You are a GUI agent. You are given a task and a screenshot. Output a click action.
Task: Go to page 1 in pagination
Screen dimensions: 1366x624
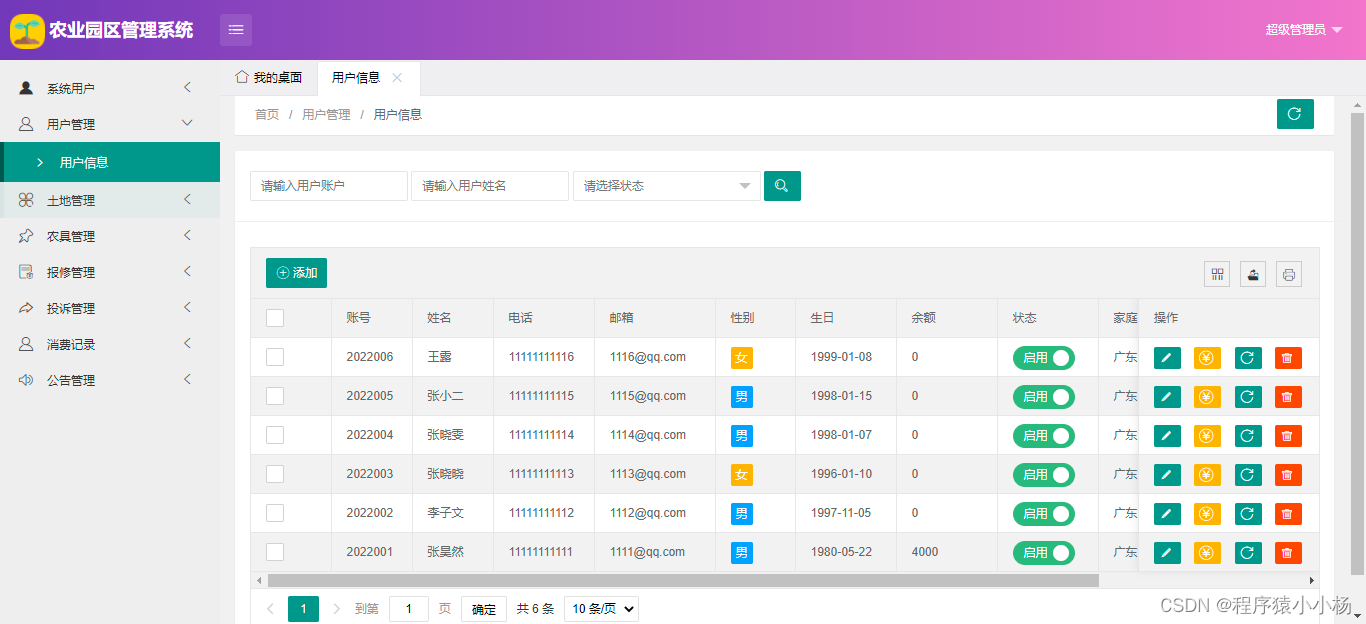303,609
